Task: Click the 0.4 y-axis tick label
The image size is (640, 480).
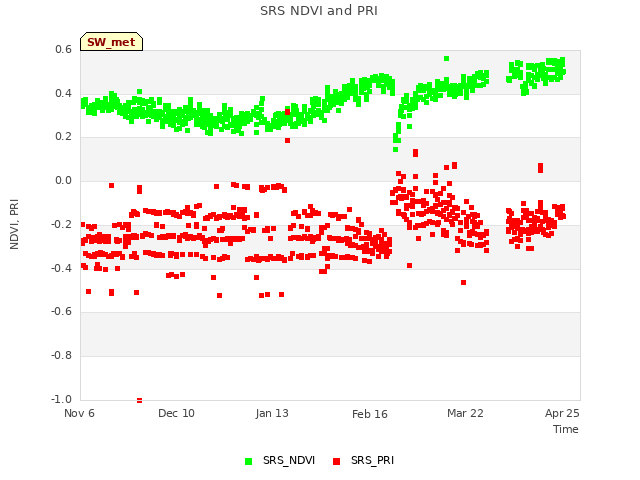Action: (x=64, y=93)
